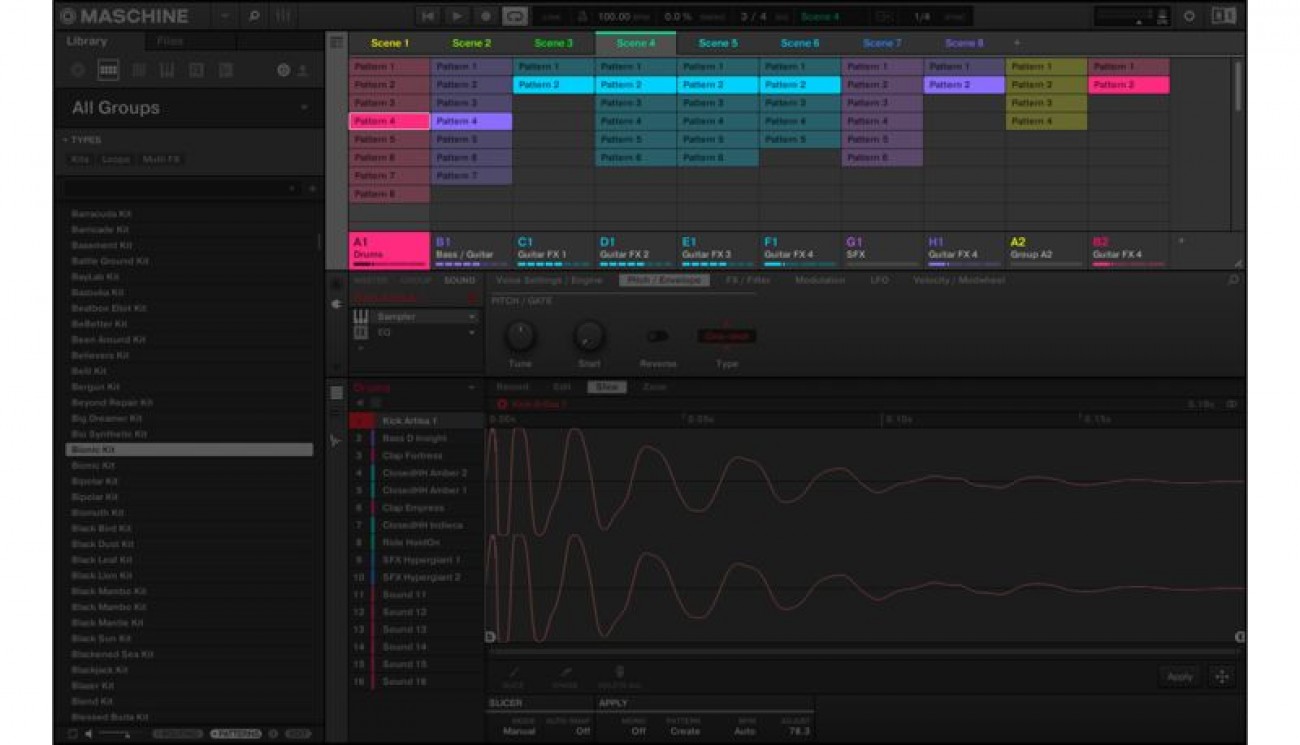
Task: Add a new scene with plus button
Action: pyautogui.click(x=1017, y=43)
